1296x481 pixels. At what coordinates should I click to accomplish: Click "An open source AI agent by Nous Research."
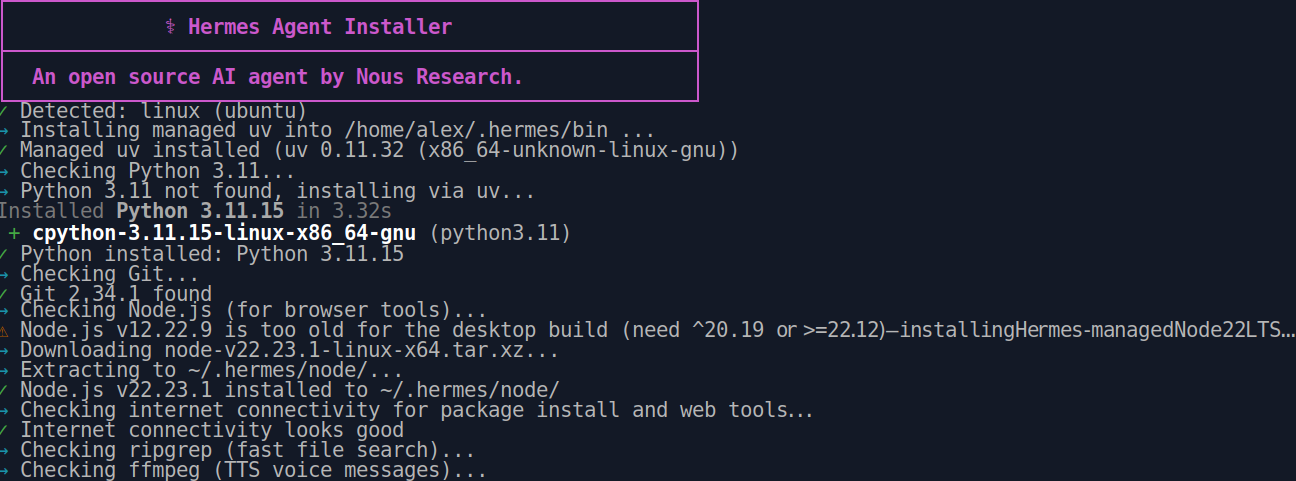pos(278,77)
